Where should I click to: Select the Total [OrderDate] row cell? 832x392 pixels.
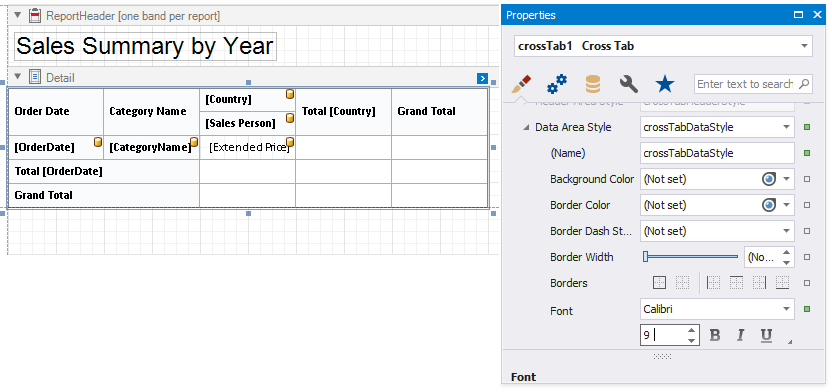click(x=103, y=171)
